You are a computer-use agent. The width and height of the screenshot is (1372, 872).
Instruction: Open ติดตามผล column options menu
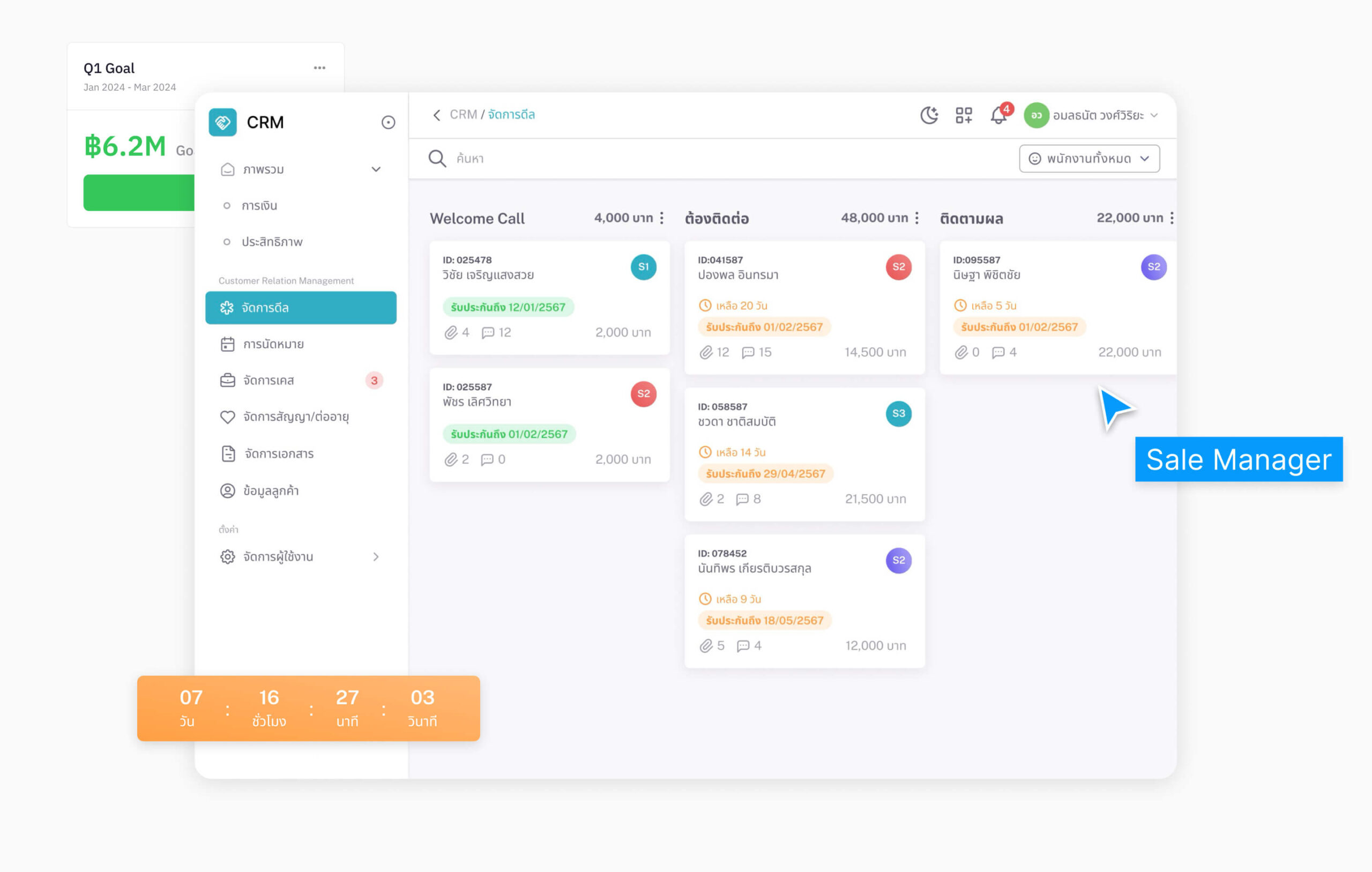click(x=1172, y=218)
